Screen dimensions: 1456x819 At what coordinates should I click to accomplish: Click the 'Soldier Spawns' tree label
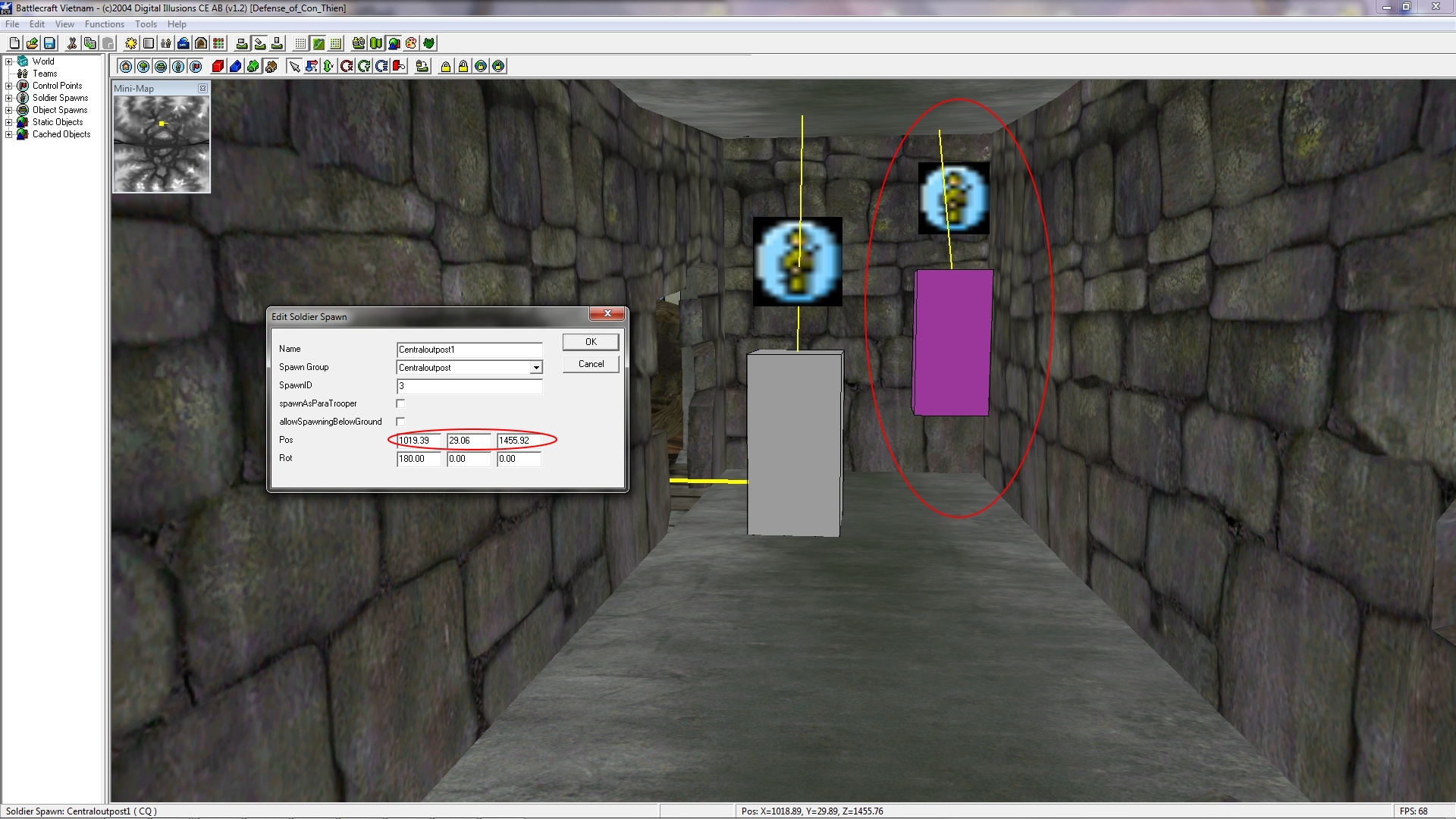(x=60, y=98)
